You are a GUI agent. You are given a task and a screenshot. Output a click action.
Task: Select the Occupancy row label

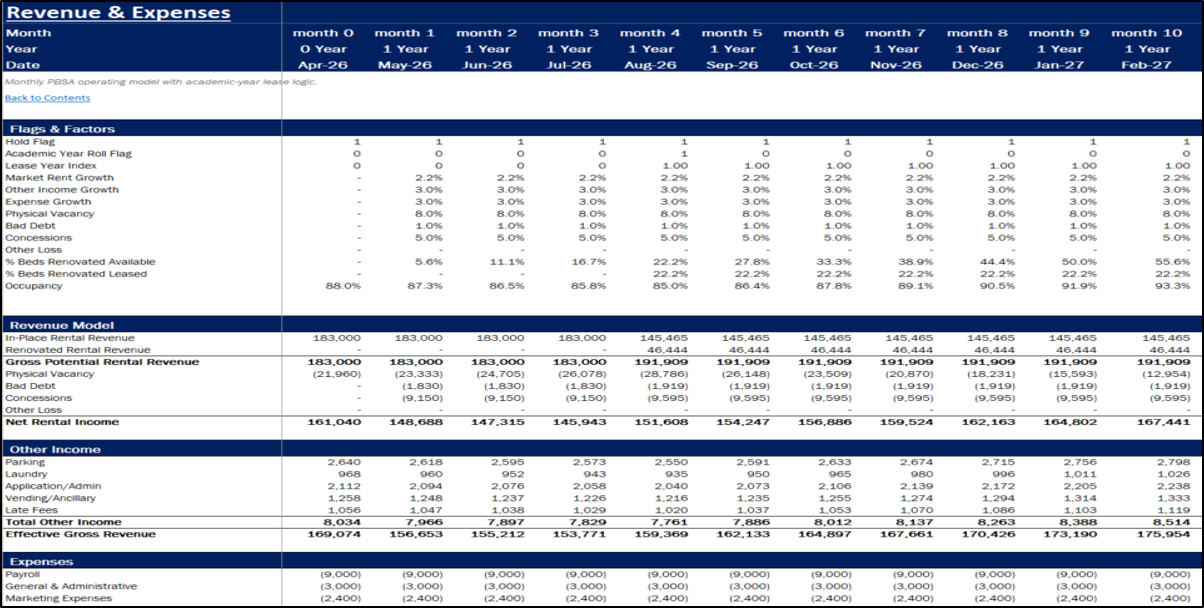click(x=33, y=286)
